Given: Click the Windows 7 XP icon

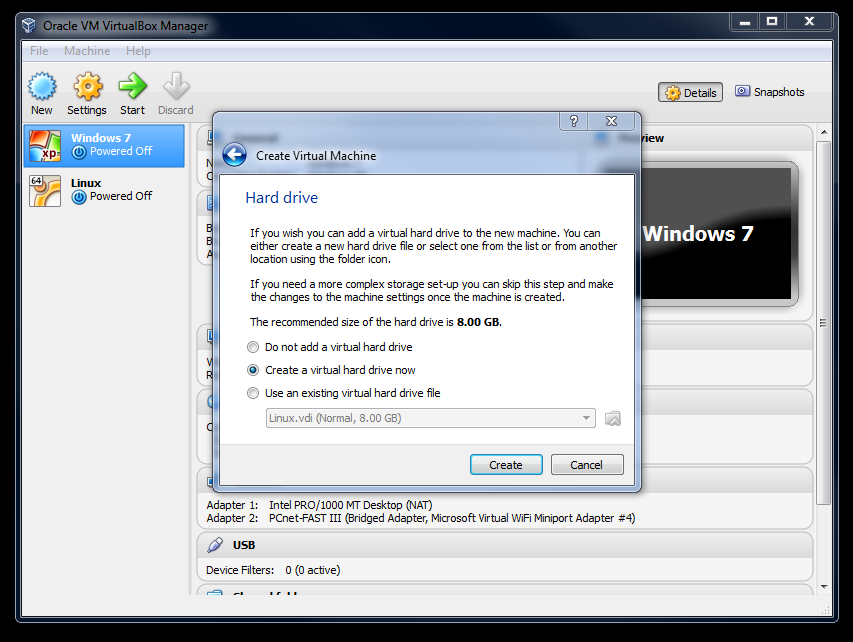Looking at the screenshot, I should click(x=45, y=146).
